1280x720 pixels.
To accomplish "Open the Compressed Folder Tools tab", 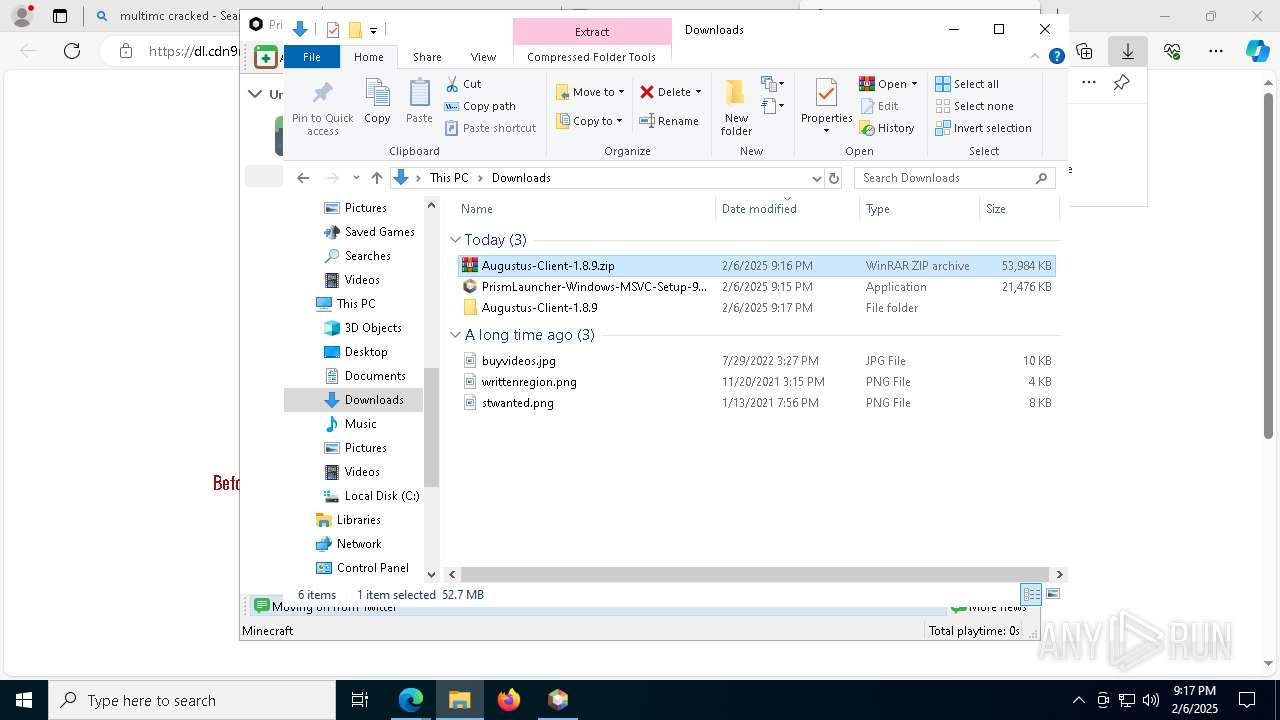I will point(591,57).
